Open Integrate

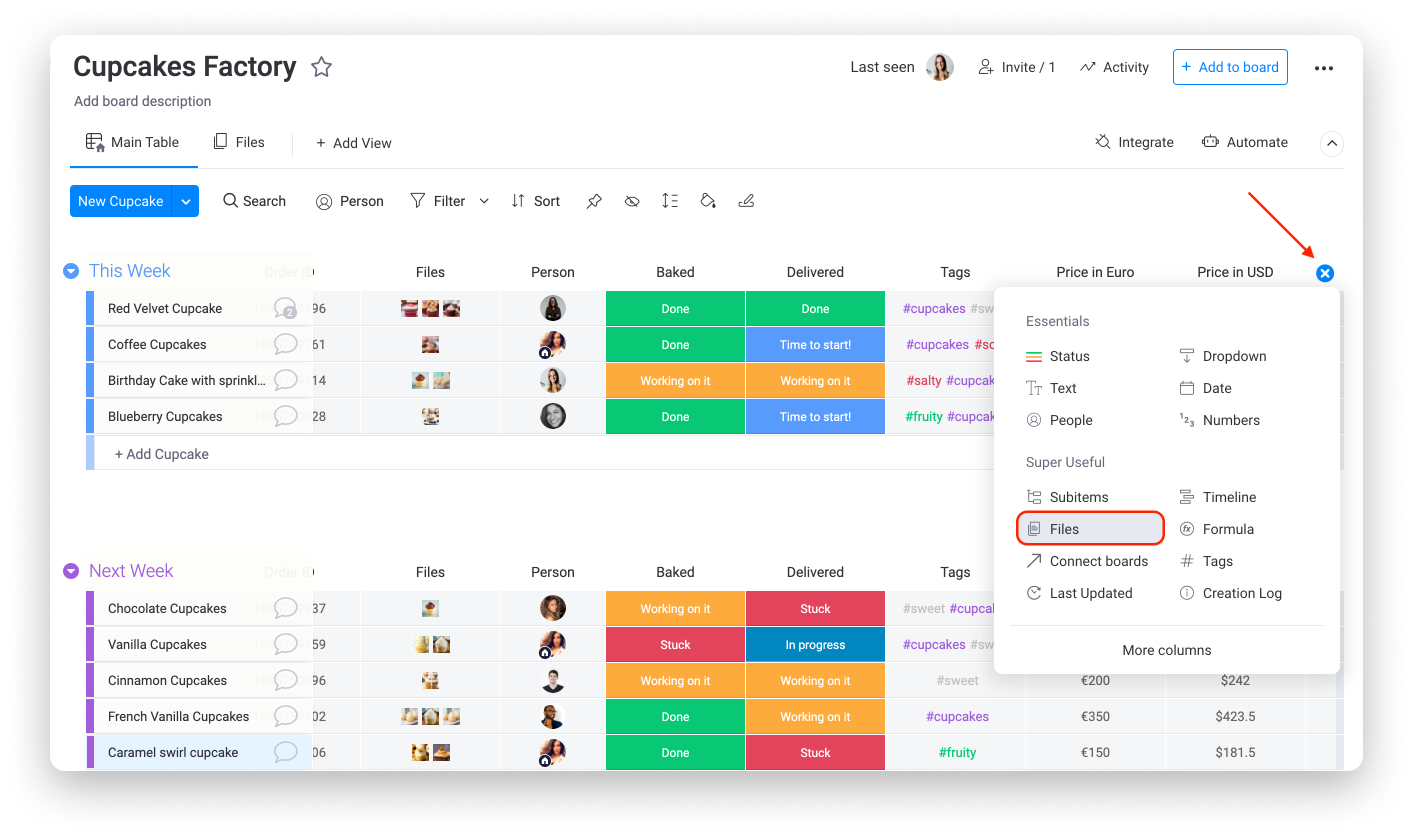click(1134, 142)
